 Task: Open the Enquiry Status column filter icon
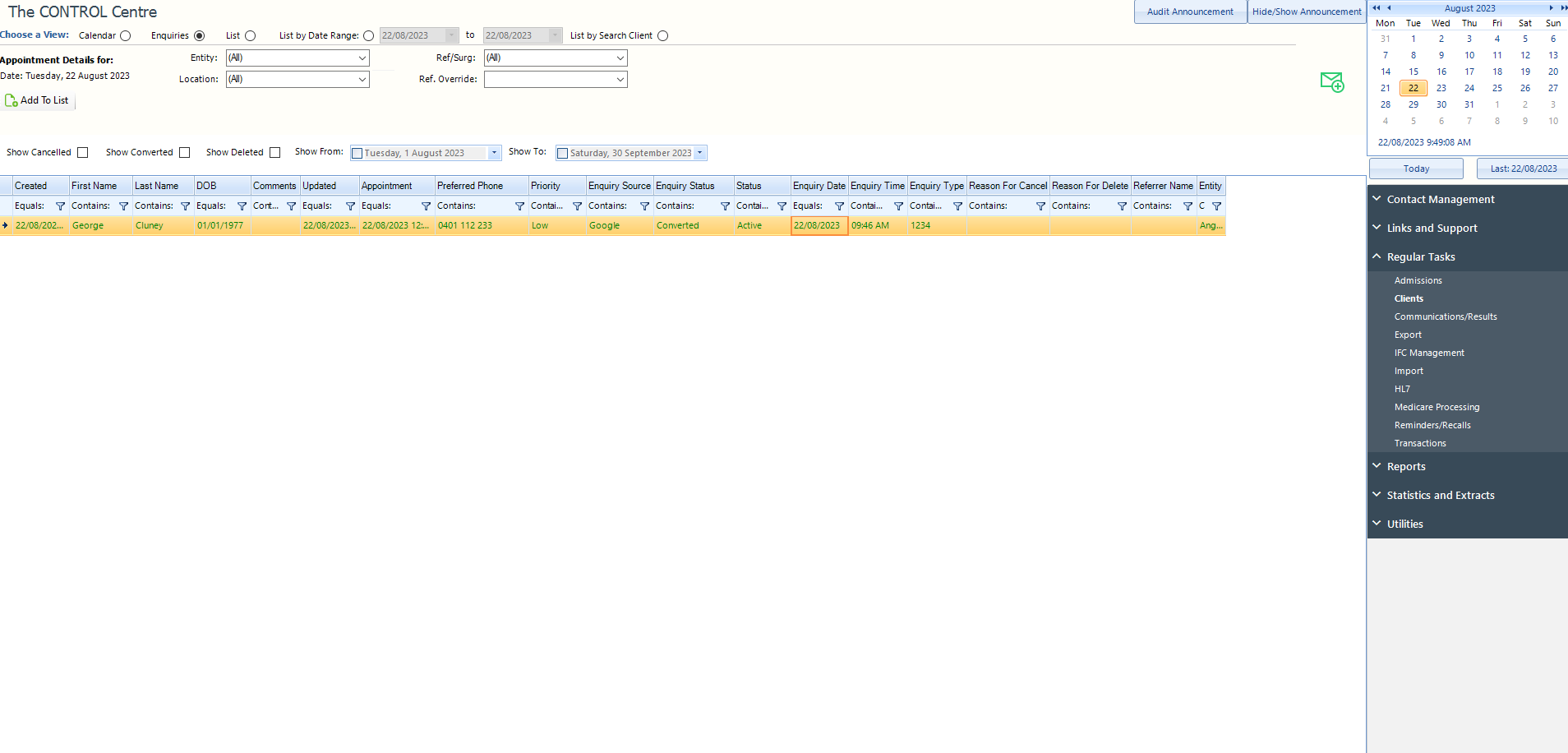coord(725,206)
